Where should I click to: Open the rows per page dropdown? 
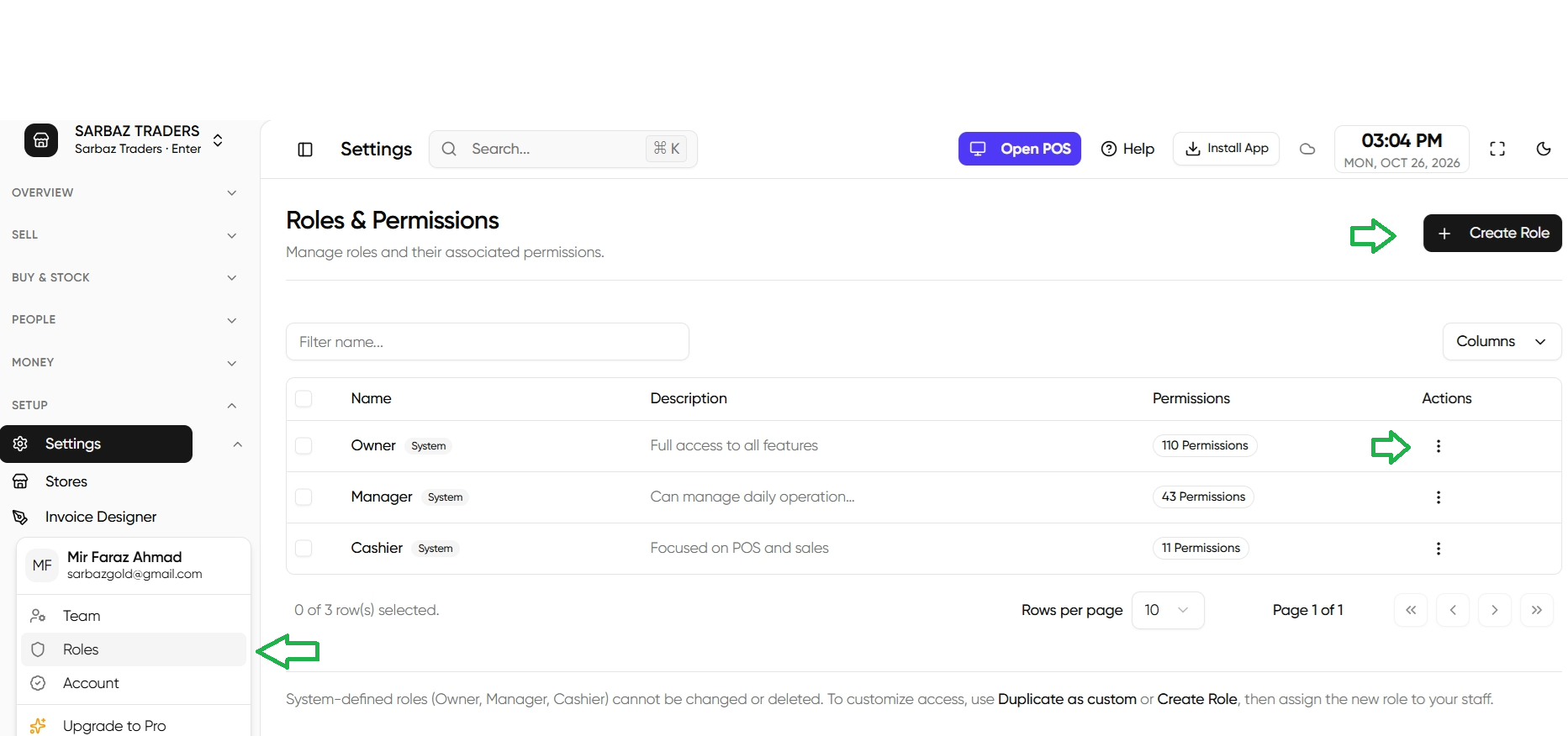[1168, 610]
